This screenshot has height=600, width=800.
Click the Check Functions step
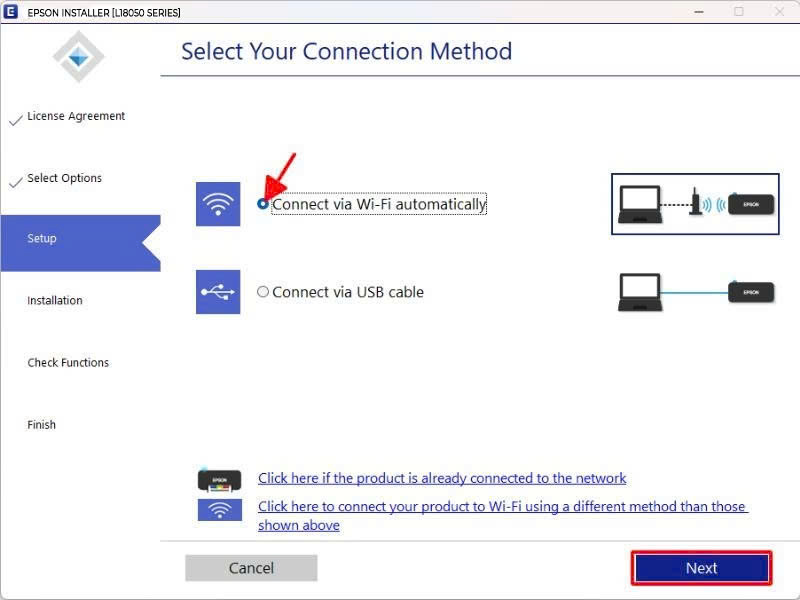click(68, 363)
